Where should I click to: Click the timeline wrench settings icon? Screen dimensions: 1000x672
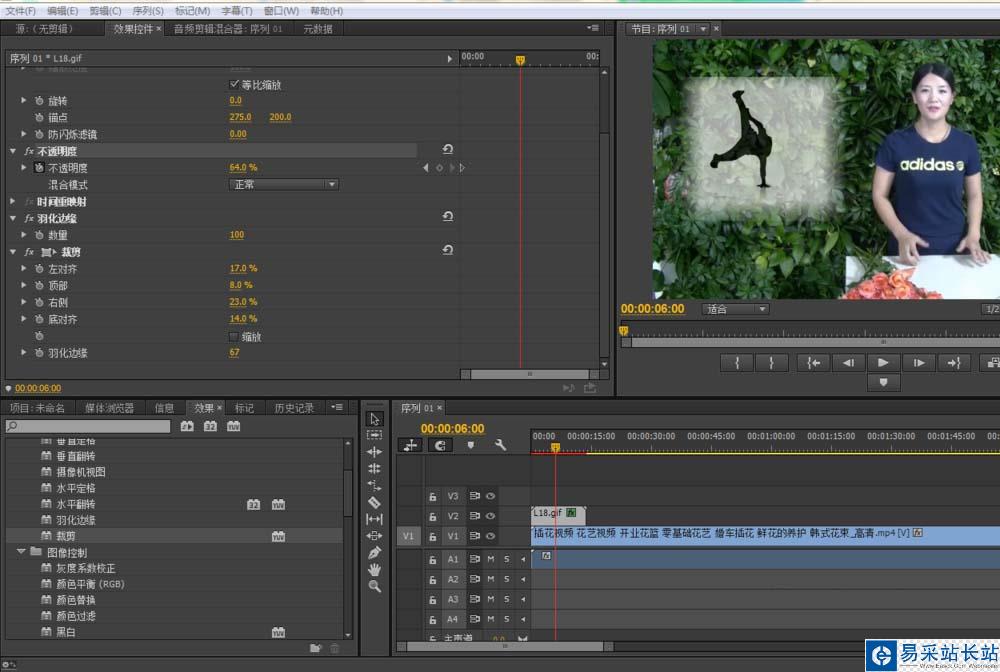pyautogui.click(x=500, y=445)
